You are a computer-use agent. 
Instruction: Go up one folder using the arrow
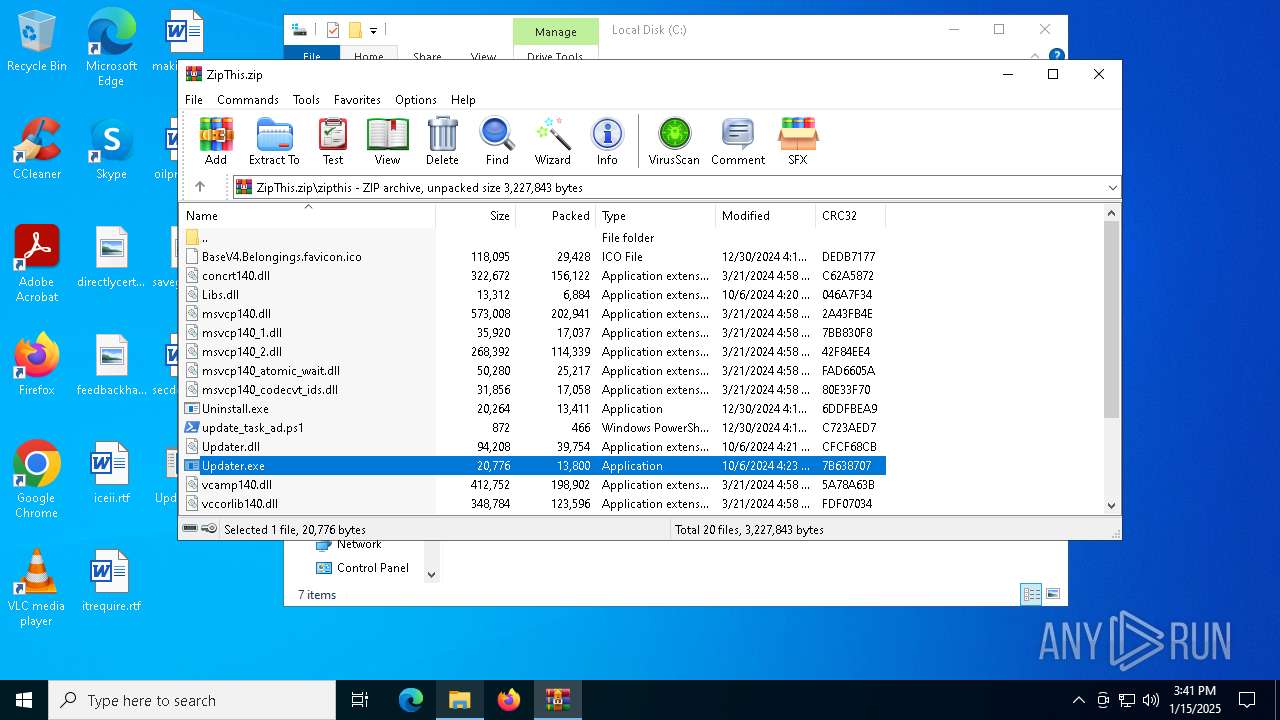[200, 187]
